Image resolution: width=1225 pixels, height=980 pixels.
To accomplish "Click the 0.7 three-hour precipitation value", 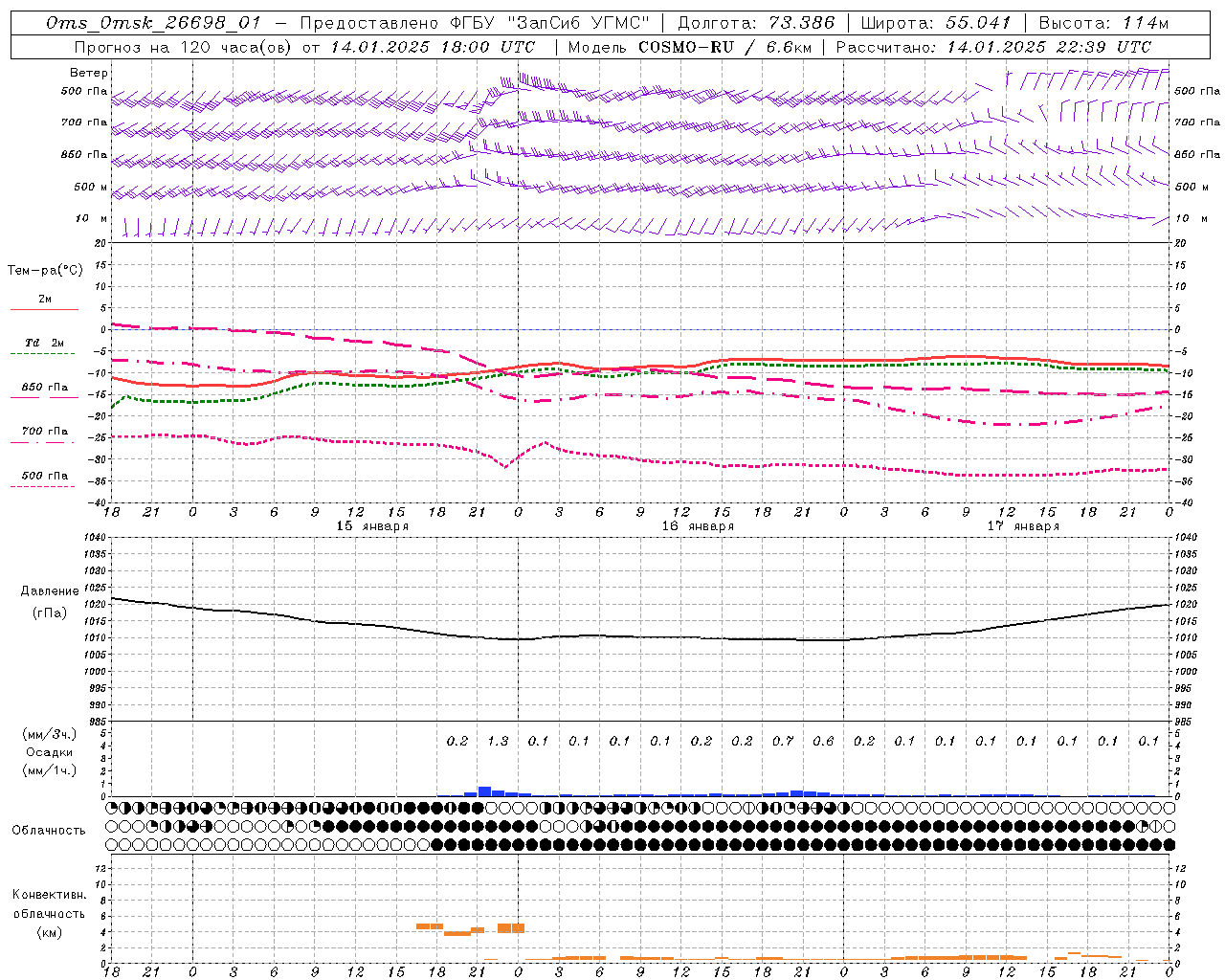I will (x=783, y=741).
